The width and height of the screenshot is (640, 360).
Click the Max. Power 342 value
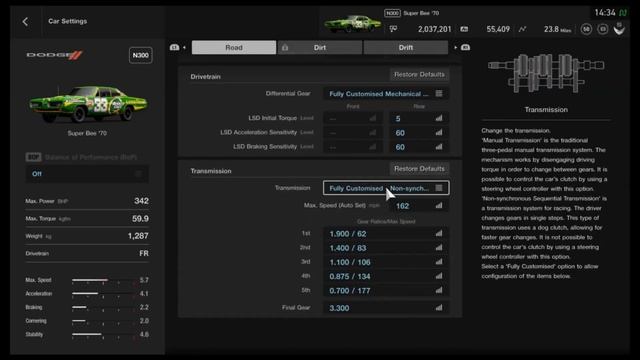click(x=141, y=201)
